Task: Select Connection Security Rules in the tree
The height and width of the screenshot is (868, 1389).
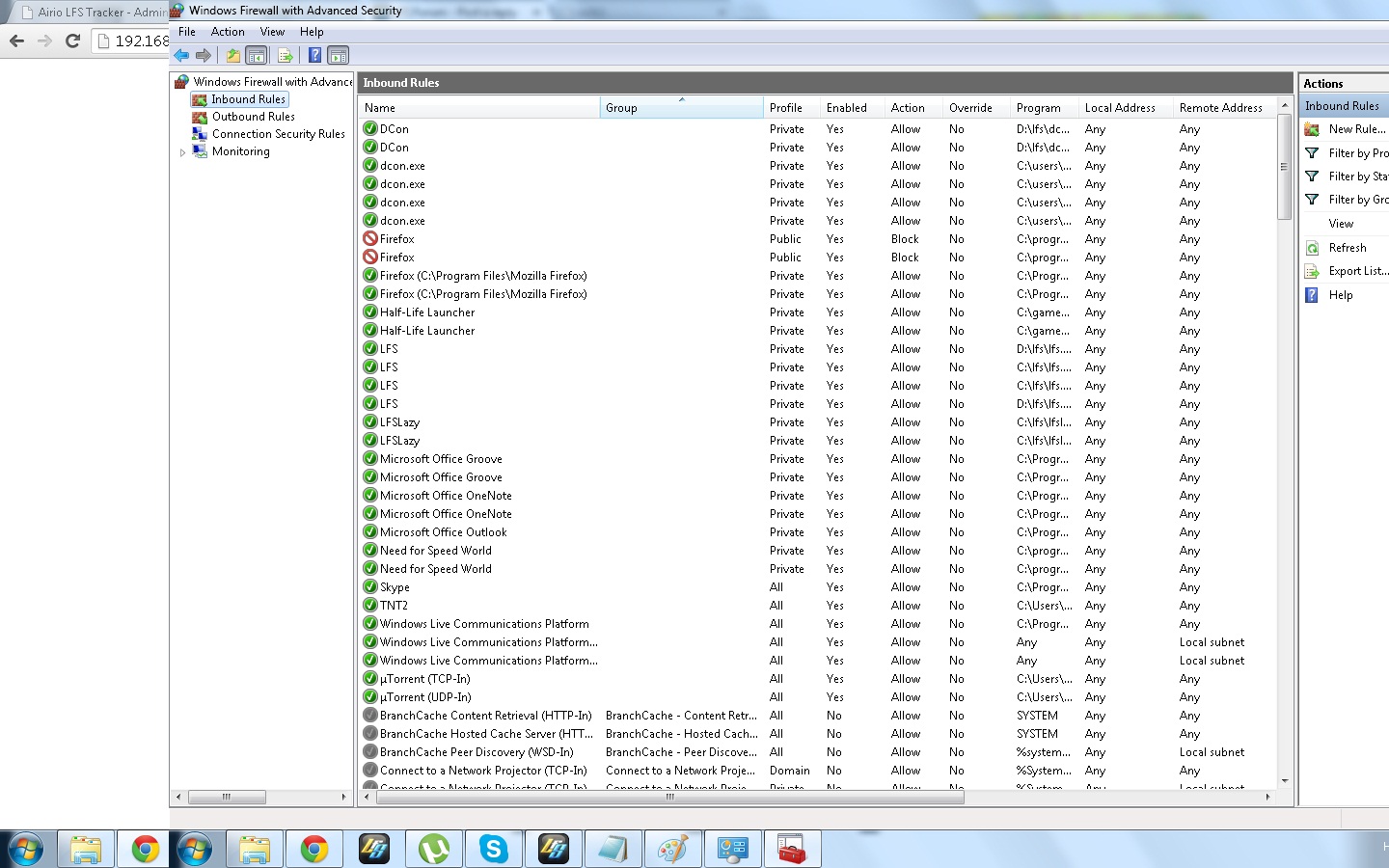Action: [x=279, y=134]
